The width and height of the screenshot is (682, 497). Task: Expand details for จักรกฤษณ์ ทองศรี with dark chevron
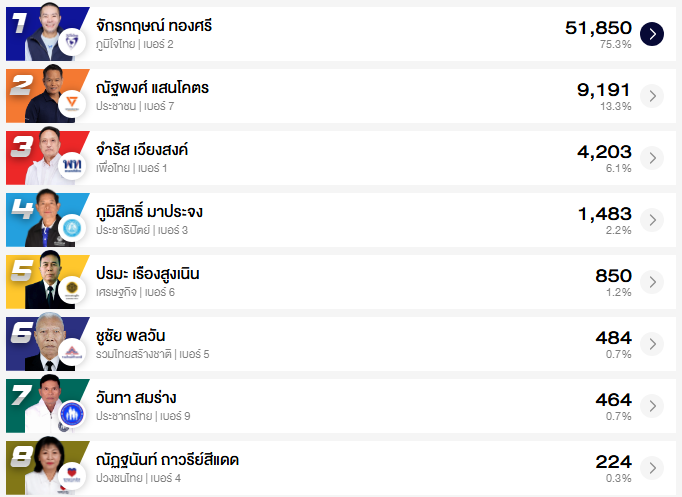652,34
